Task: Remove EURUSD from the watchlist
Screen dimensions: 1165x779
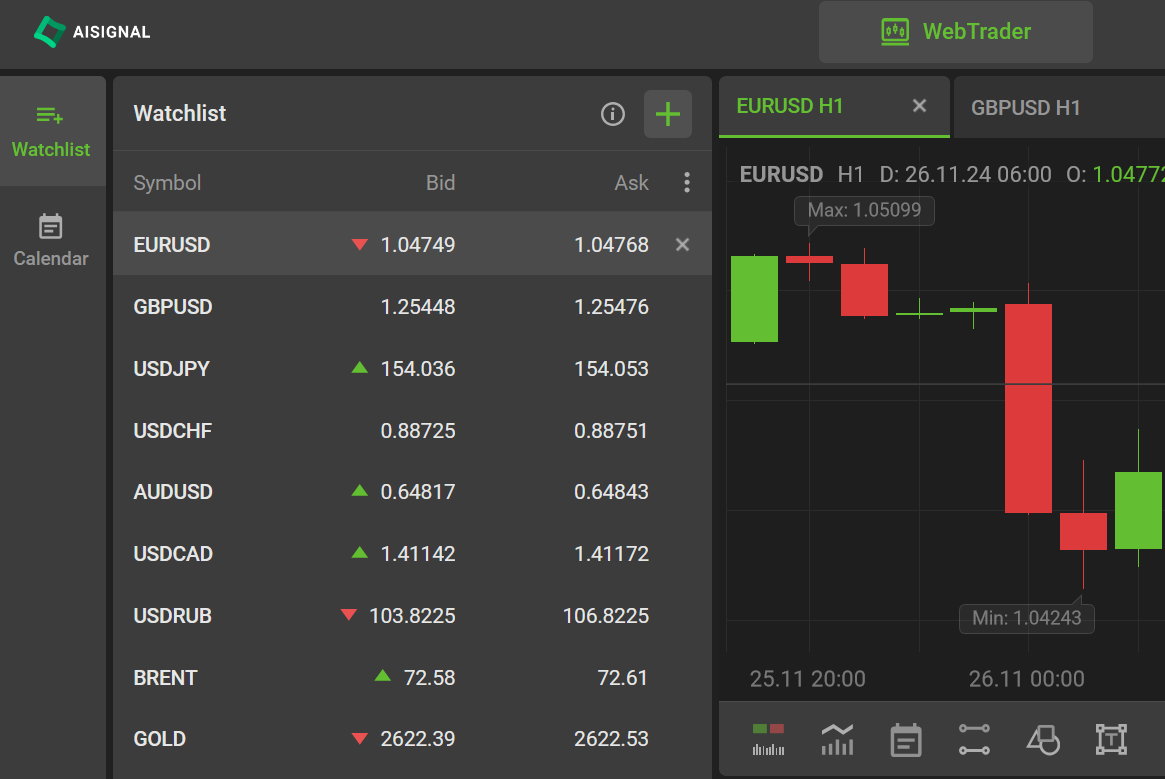Action: (682, 245)
